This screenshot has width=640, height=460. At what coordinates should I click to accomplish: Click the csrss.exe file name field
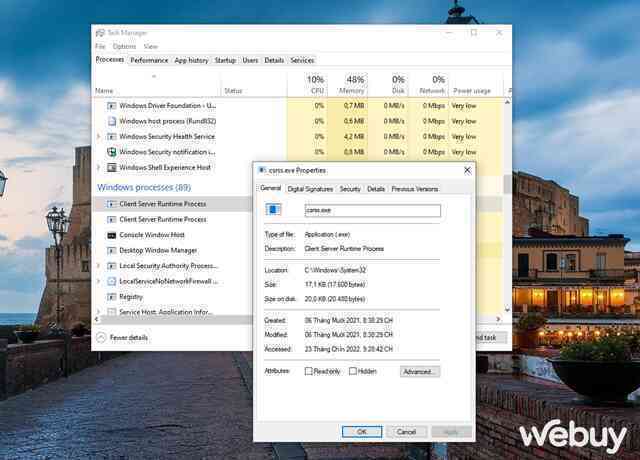[373, 210]
